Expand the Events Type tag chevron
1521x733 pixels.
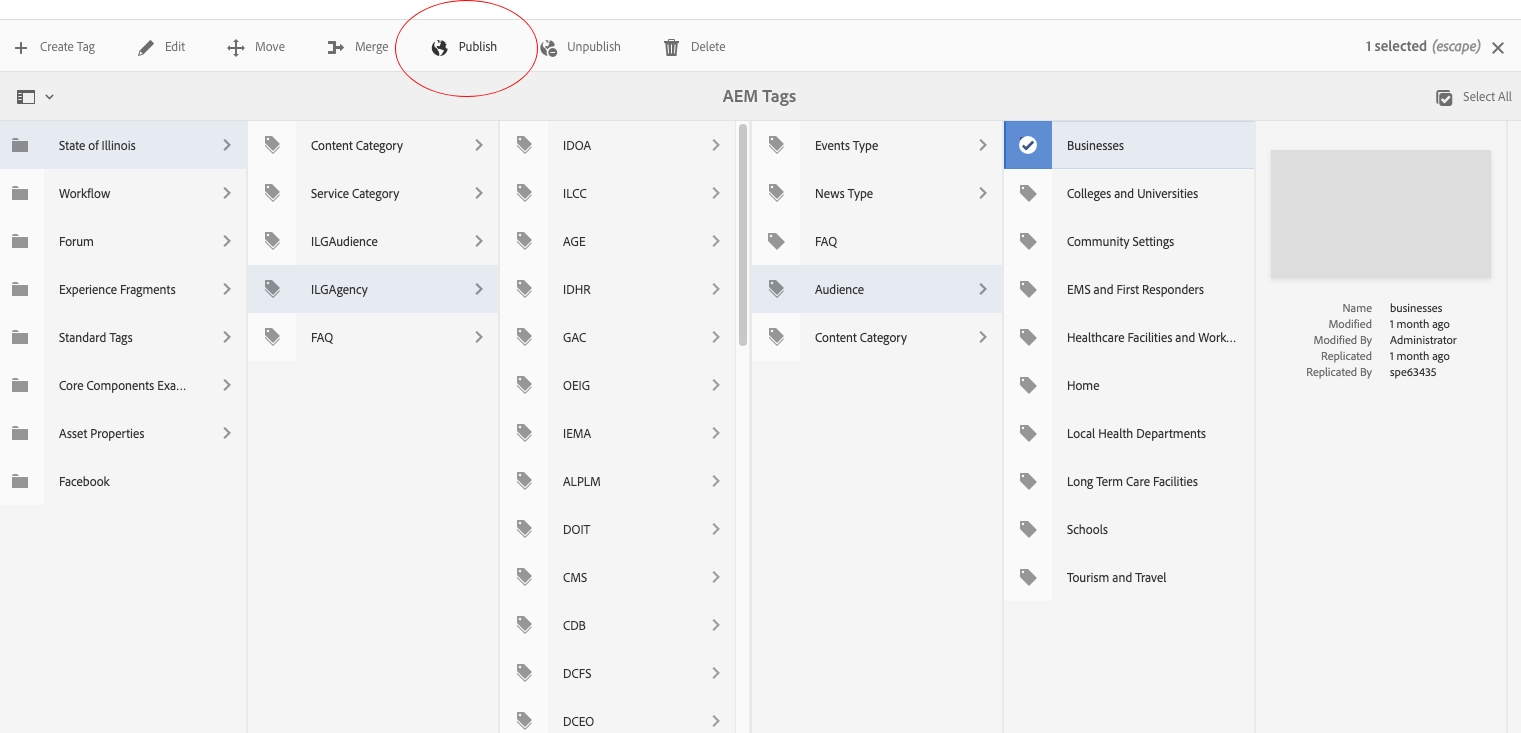coord(983,145)
